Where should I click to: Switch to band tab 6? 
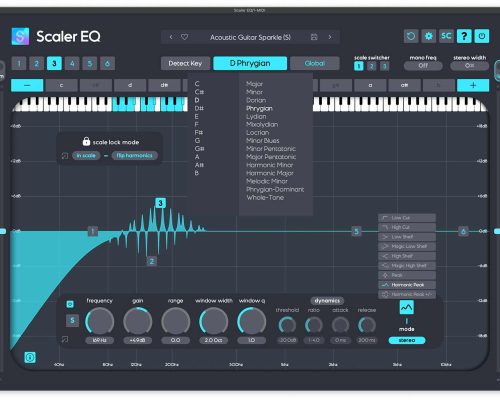[107, 63]
